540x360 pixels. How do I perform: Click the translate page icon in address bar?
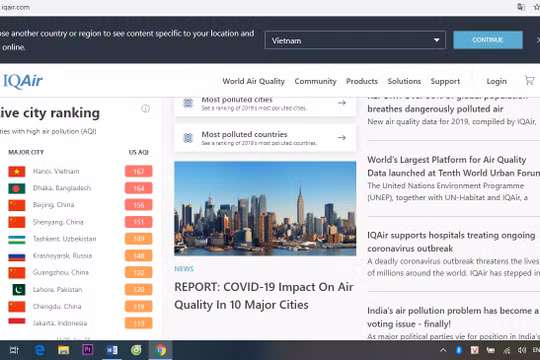click(521, 7)
